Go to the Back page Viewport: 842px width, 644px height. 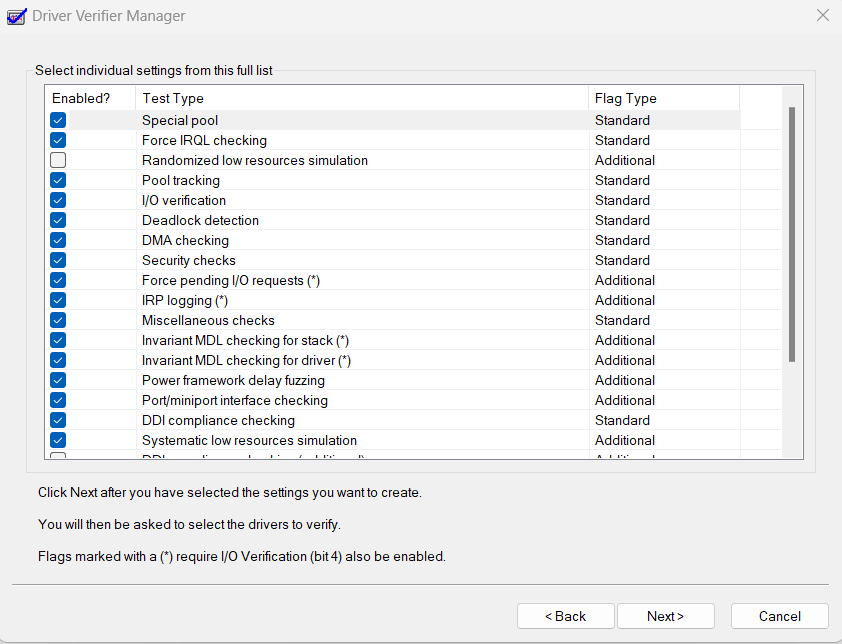565,616
